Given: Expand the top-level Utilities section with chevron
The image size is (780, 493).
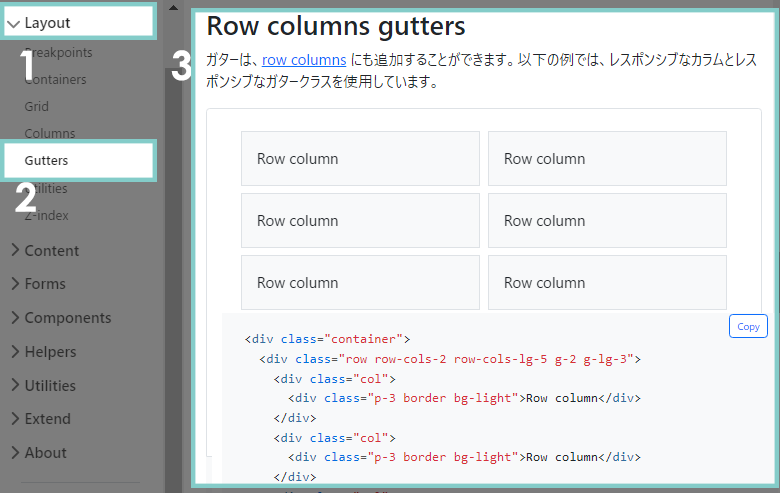Looking at the screenshot, I should (x=15, y=385).
